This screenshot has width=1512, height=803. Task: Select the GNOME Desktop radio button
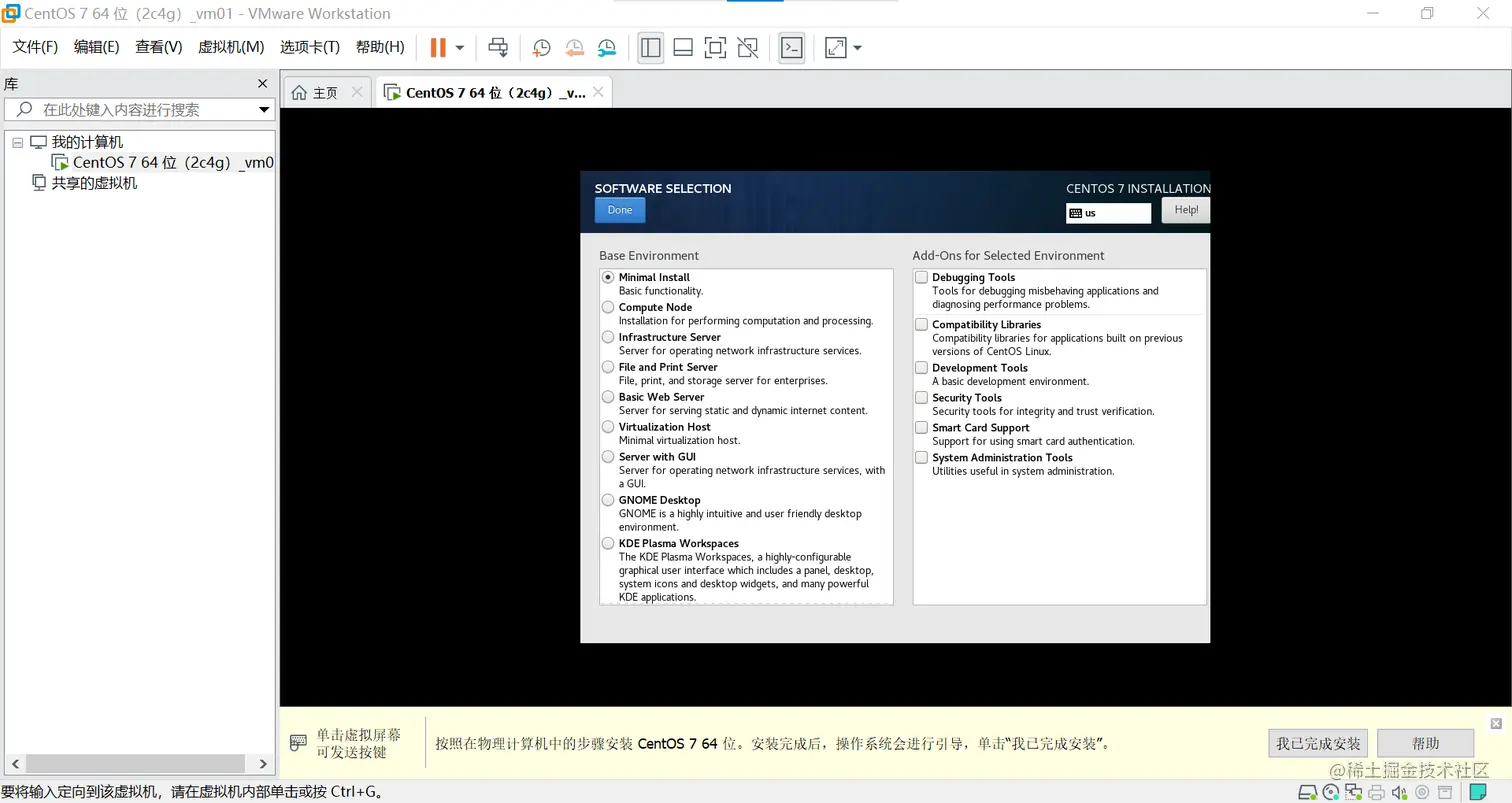tap(608, 500)
